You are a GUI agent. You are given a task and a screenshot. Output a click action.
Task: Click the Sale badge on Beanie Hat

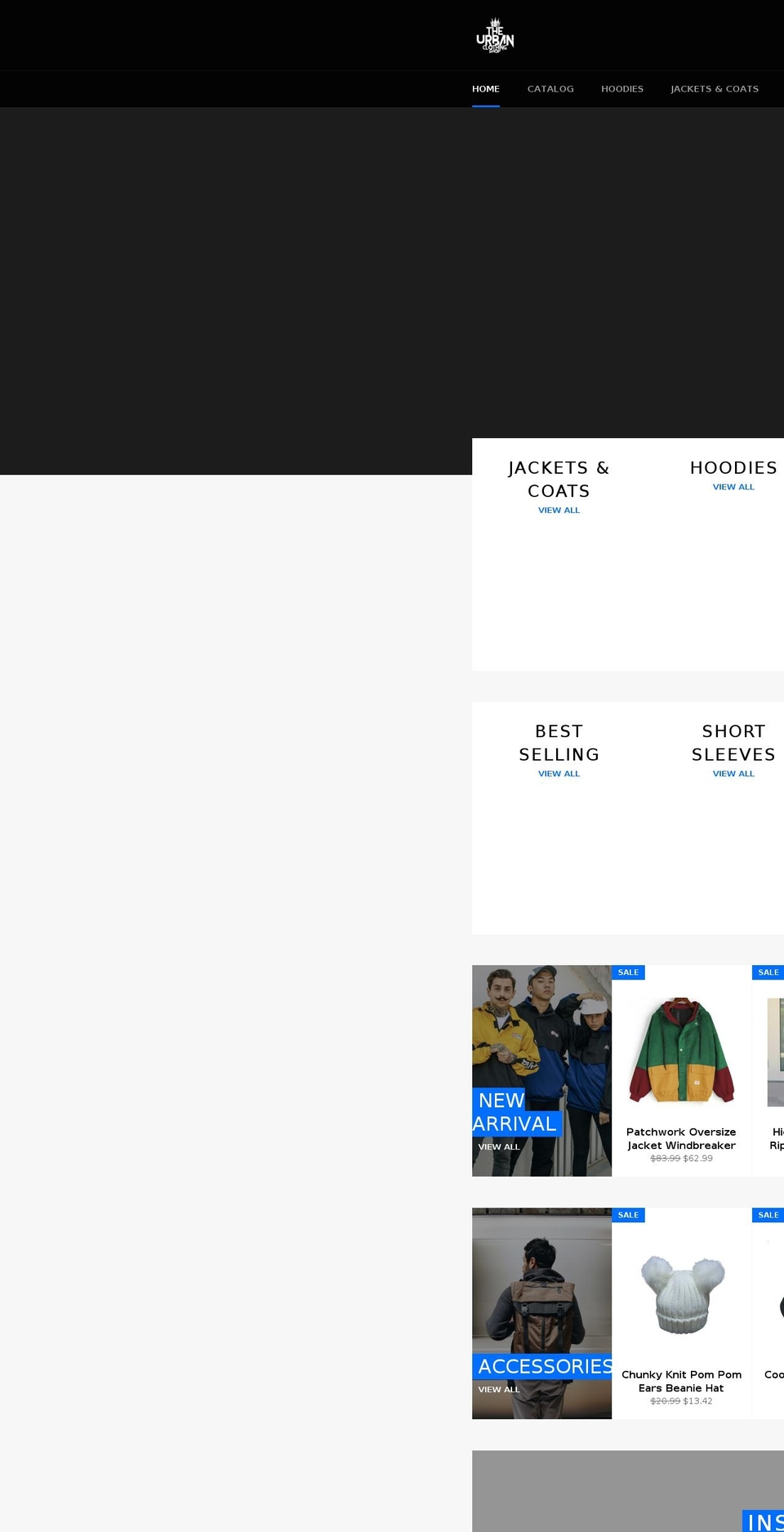628,1215
